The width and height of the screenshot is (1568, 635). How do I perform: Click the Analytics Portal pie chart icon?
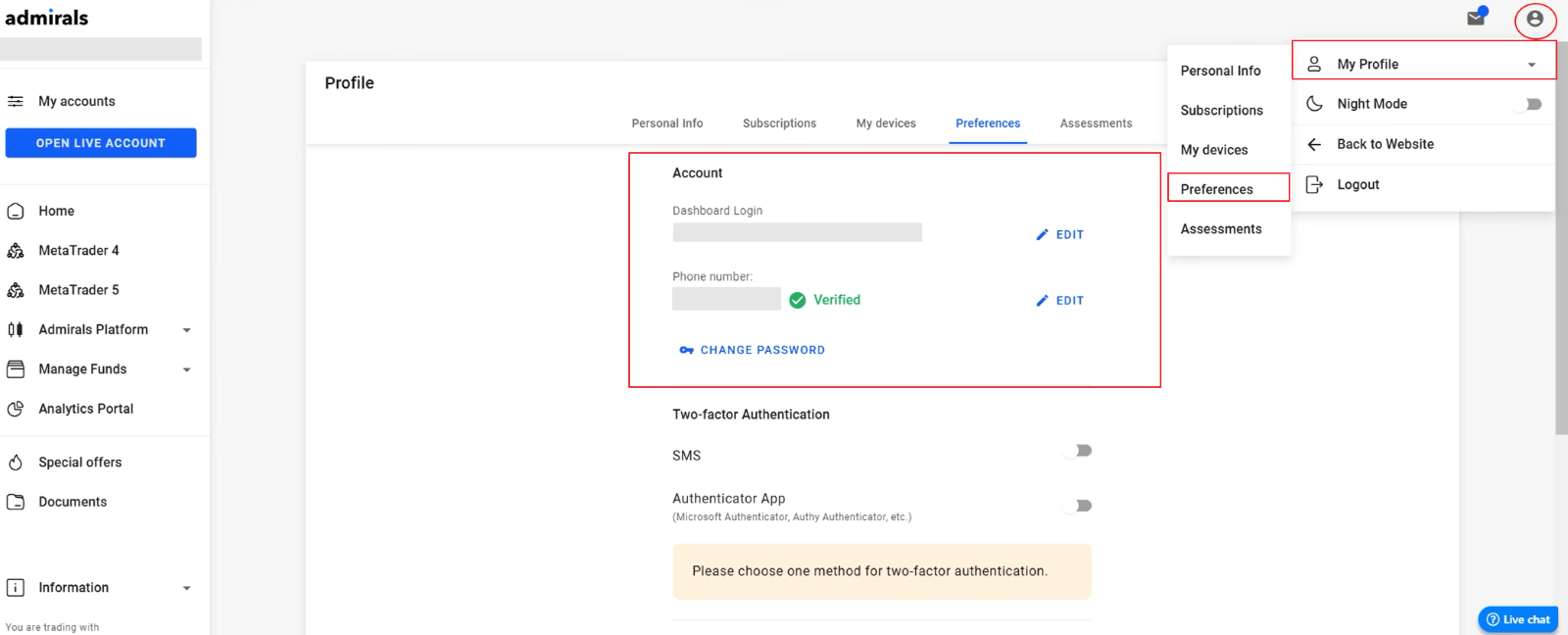pyautogui.click(x=16, y=409)
